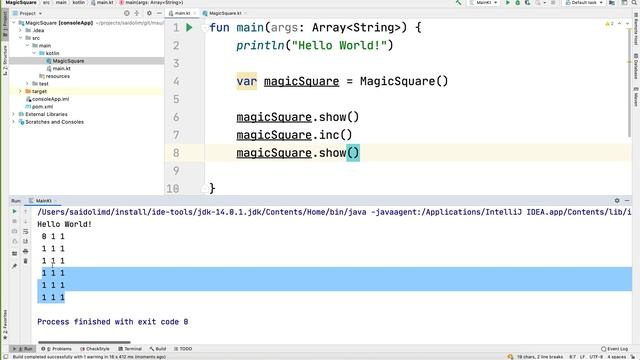Hide the Run panel

tap(627, 200)
